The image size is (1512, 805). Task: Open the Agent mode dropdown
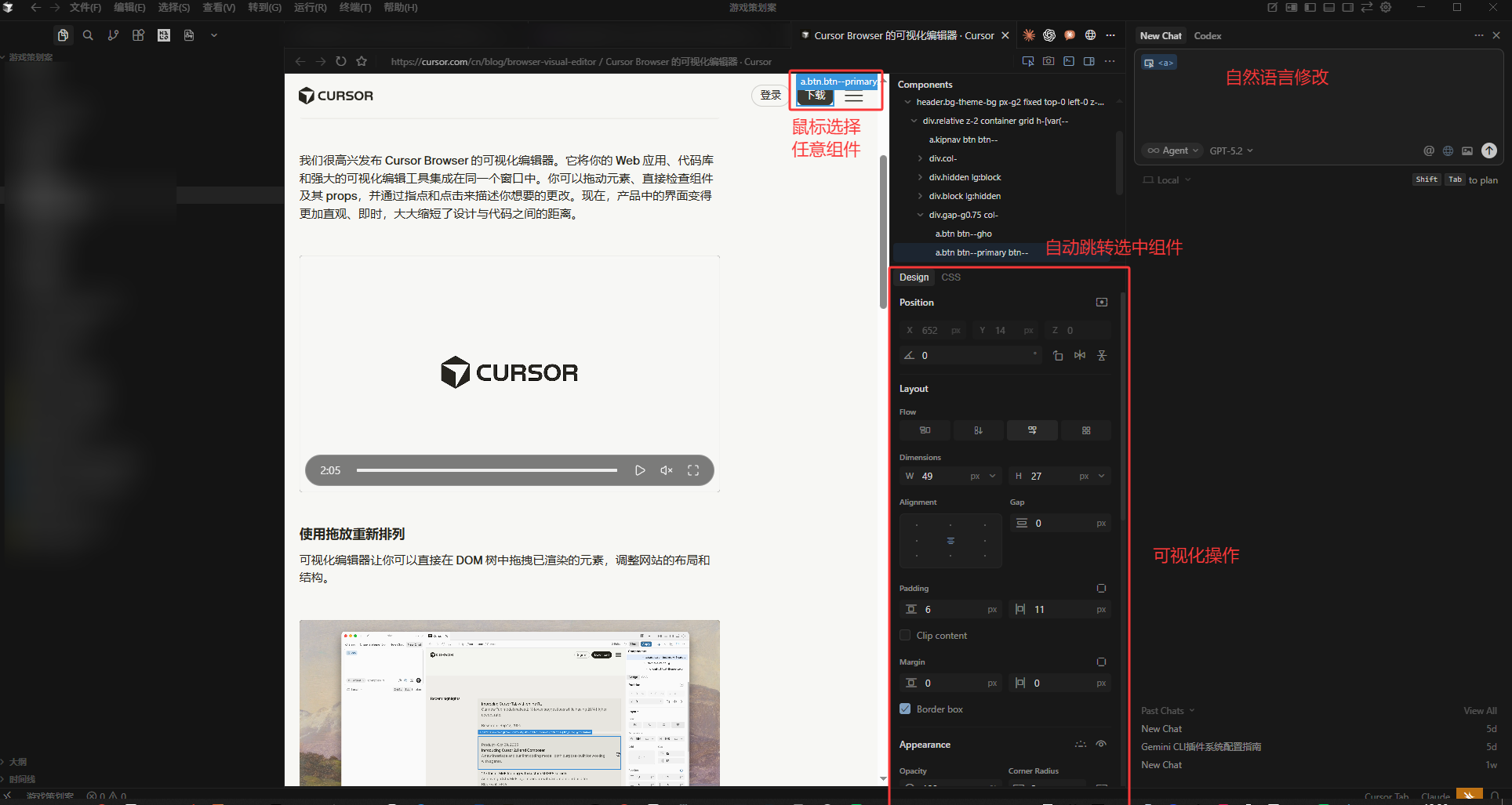pos(1172,150)
